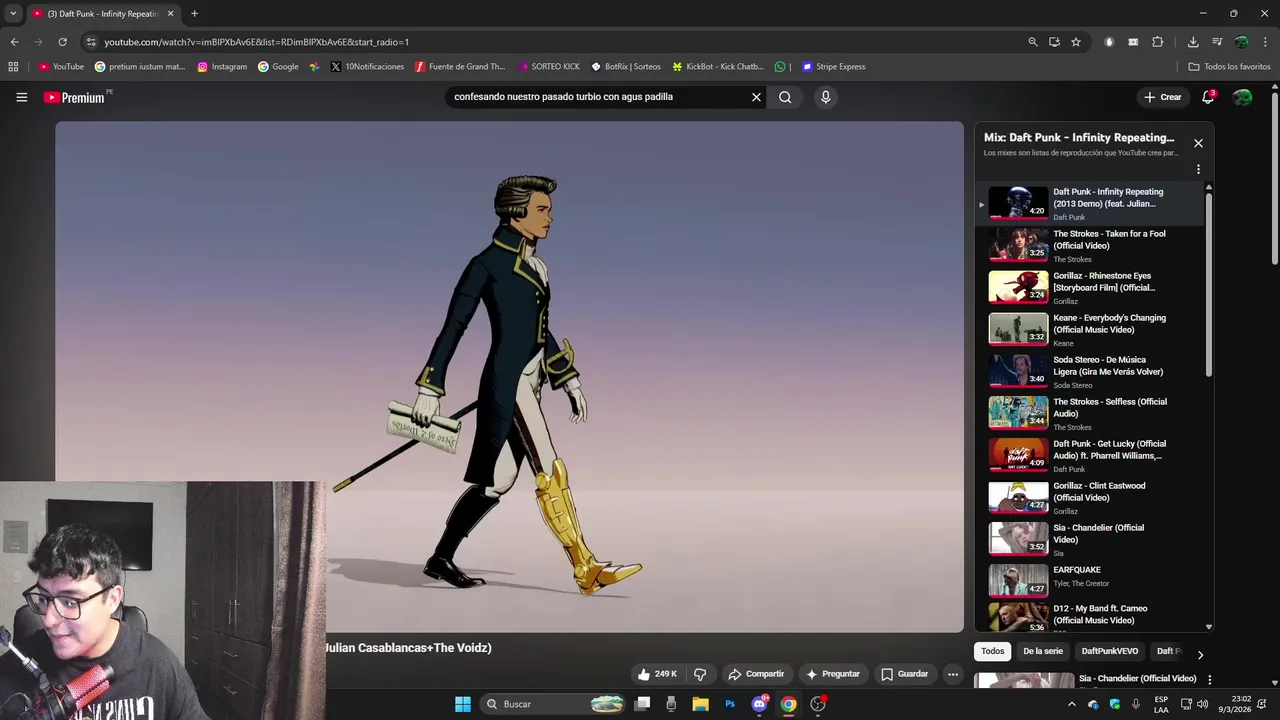Play Soda Stereo - De Música Ligera

[1090, 371]
